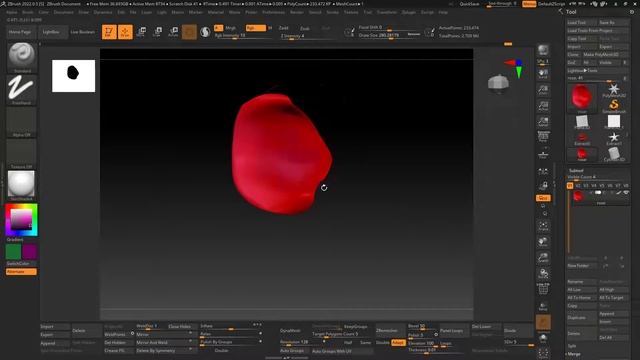Open the FreeHand stroke picker

coord(22,90)
